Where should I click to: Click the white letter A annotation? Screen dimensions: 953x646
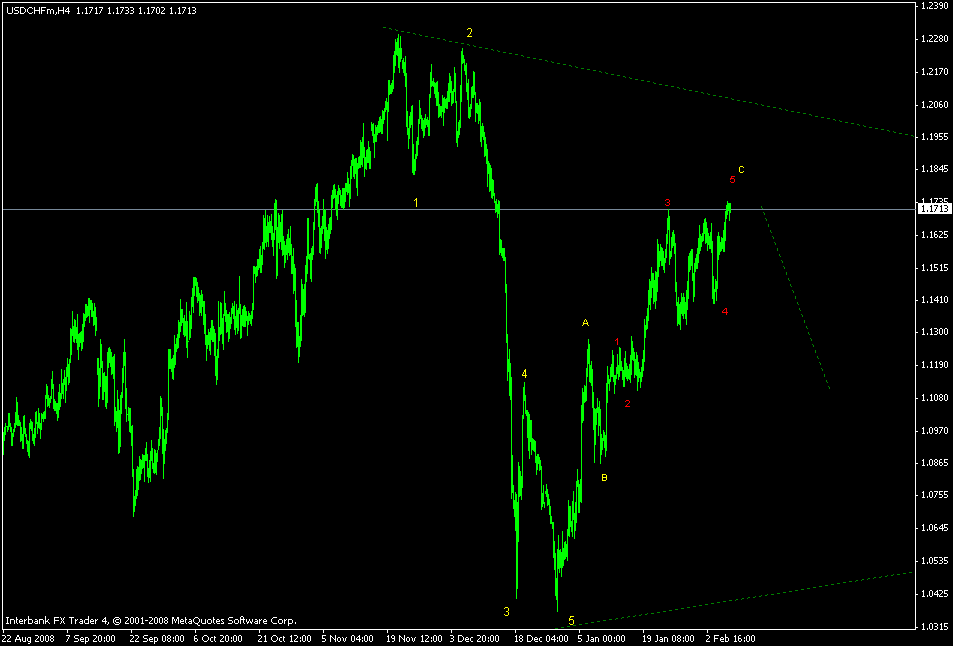(585, 323)
